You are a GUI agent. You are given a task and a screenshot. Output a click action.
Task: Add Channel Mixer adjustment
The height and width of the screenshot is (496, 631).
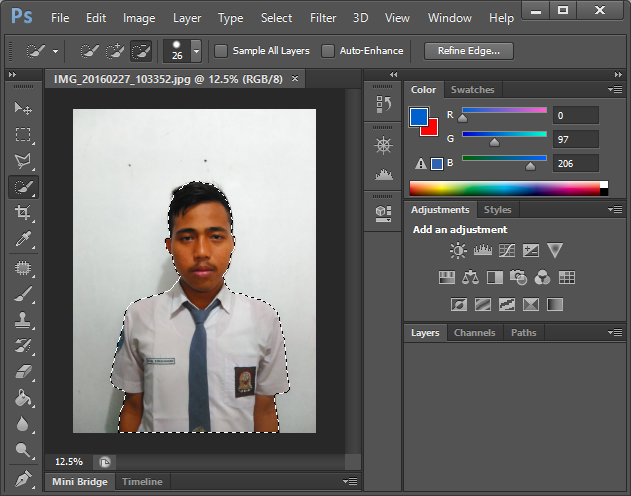point(542,278)
